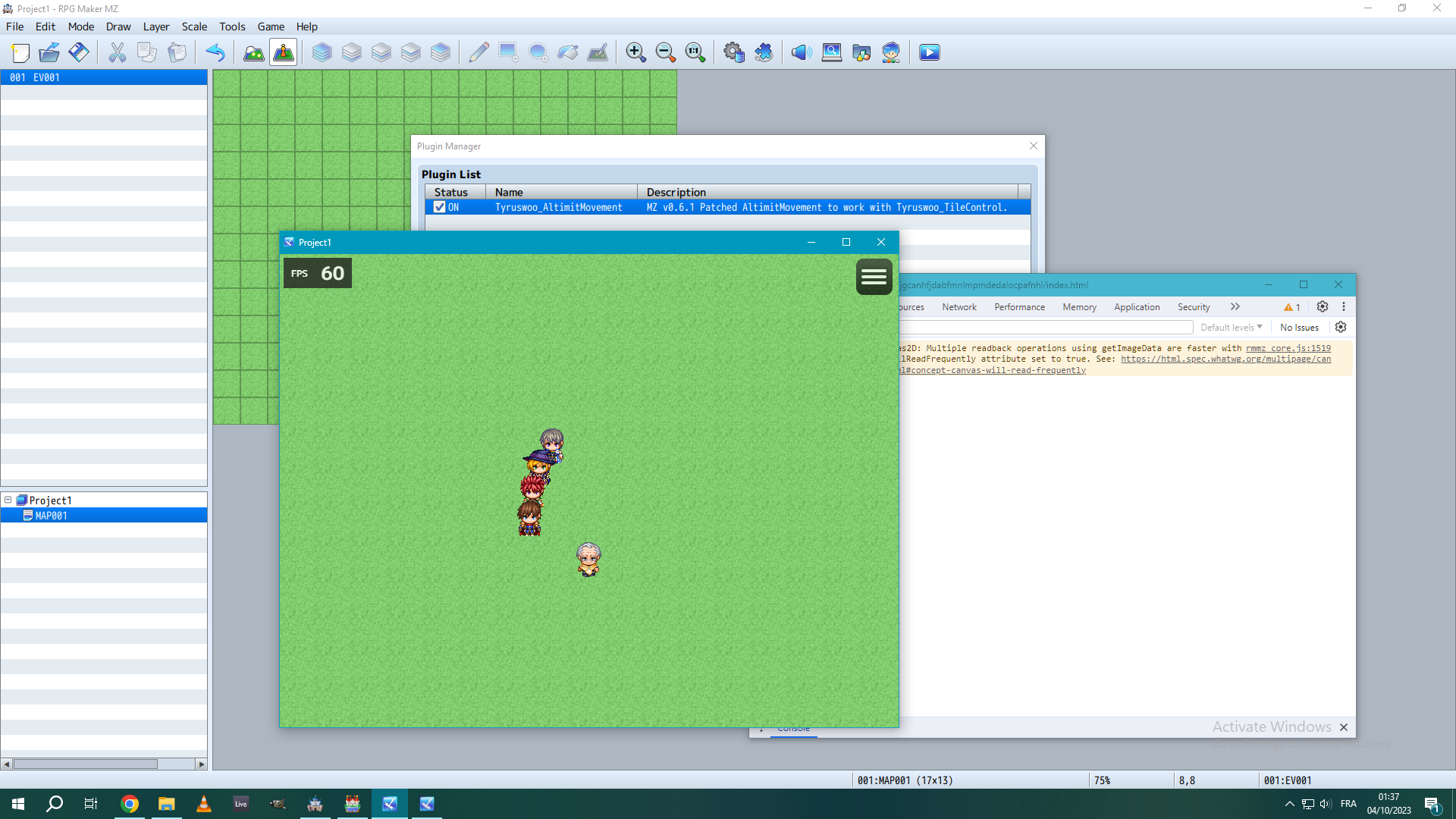Image resolution: width=1456 pixels, height=819 pixels.
Task: Select the fourth layer icon in toolbar
Action: (411, 52)
